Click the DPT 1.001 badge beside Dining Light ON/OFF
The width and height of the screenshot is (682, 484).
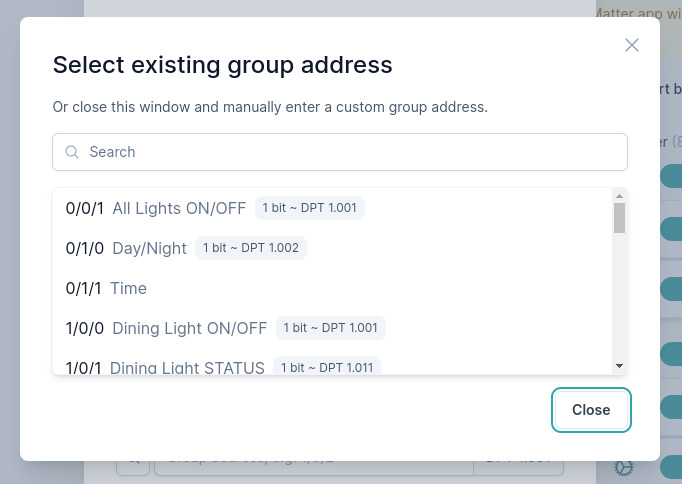pos(330,328)
